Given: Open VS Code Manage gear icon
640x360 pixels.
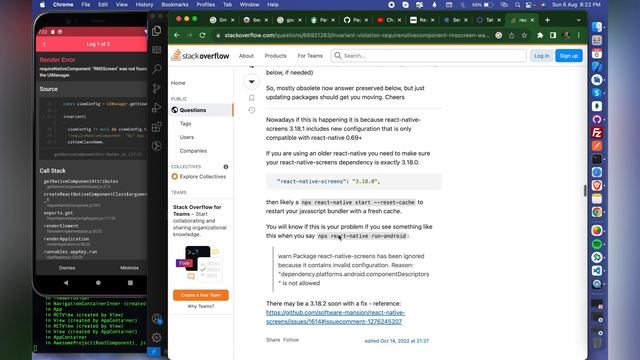Looking at the screenshot, I should [x=157, y=338].
